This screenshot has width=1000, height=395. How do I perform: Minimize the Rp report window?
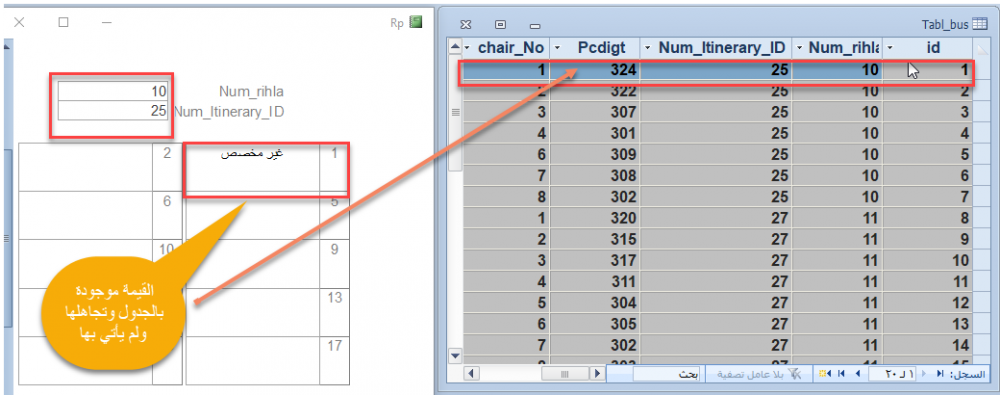[x=107, y=22]
